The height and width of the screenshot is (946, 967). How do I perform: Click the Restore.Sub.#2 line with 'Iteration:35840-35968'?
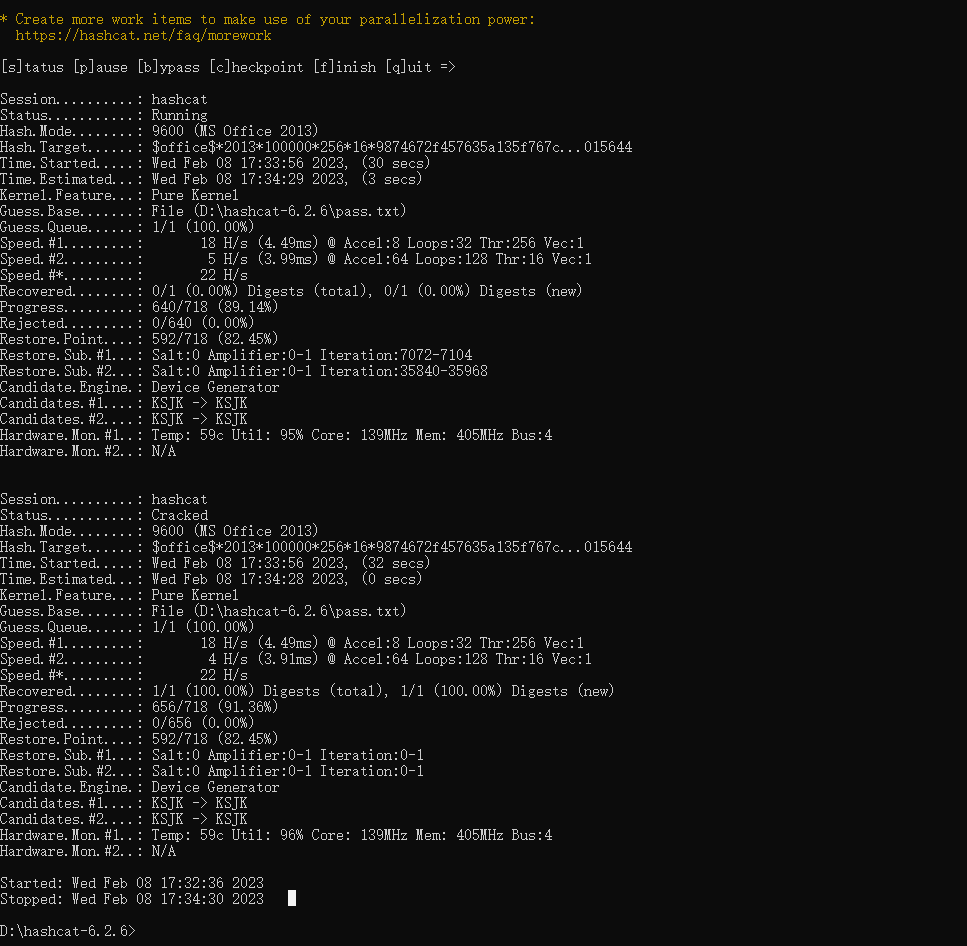(244, 371)
